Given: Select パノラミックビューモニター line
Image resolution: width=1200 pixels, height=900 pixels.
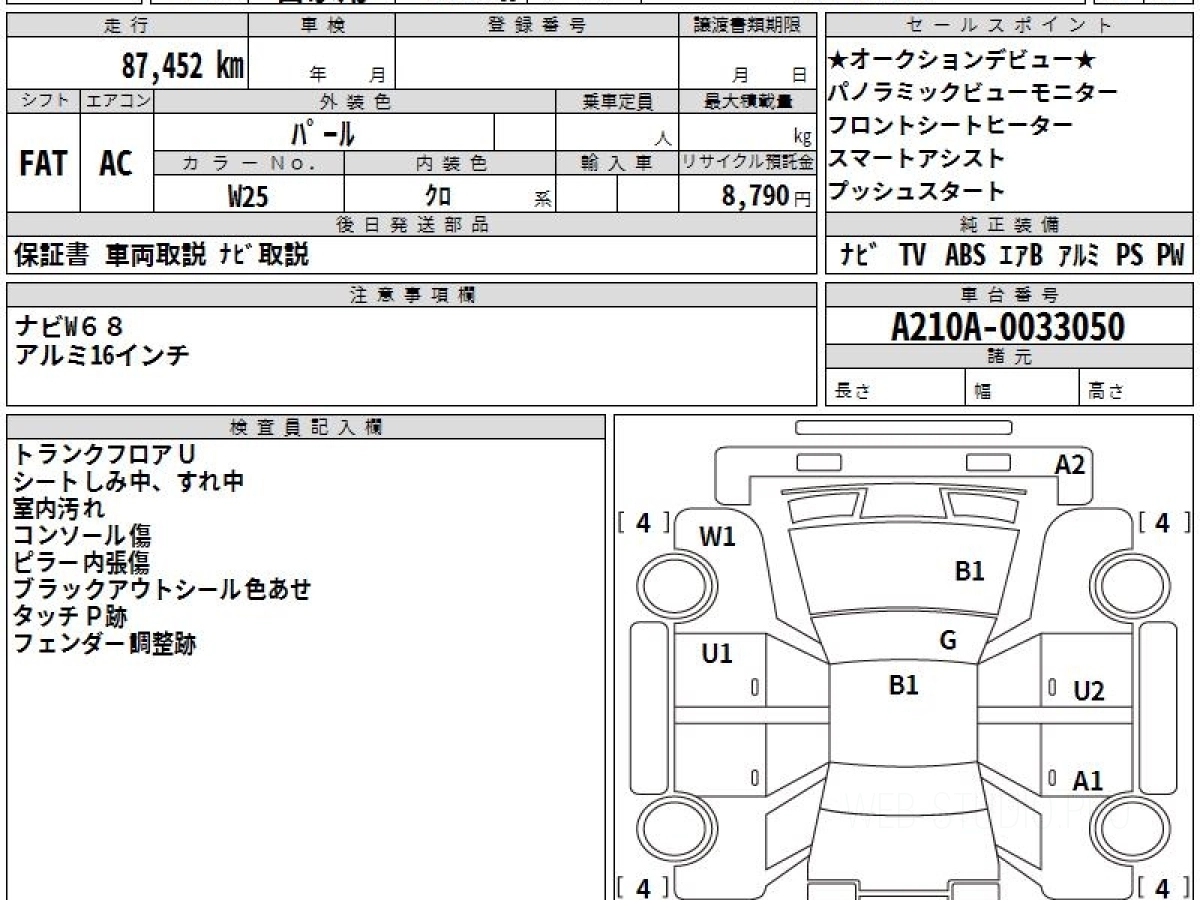Looking at the screenshot, I should tap(973, 93).
